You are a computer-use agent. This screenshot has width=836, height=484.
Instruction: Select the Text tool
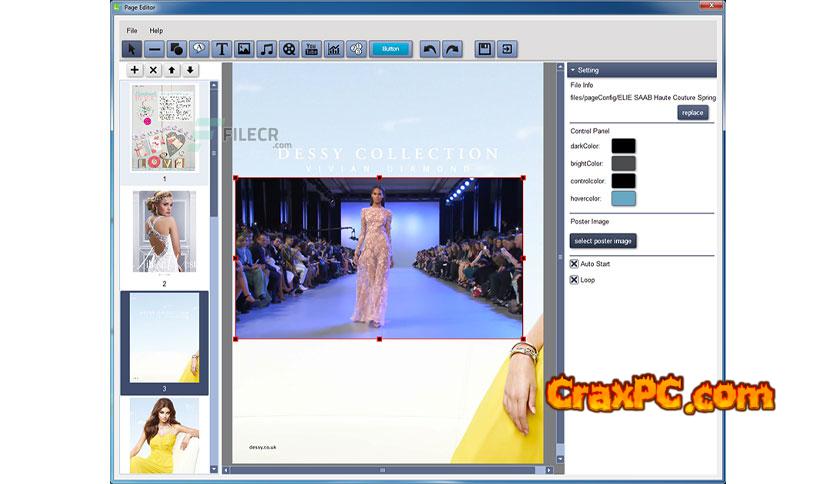click(221, 48)
